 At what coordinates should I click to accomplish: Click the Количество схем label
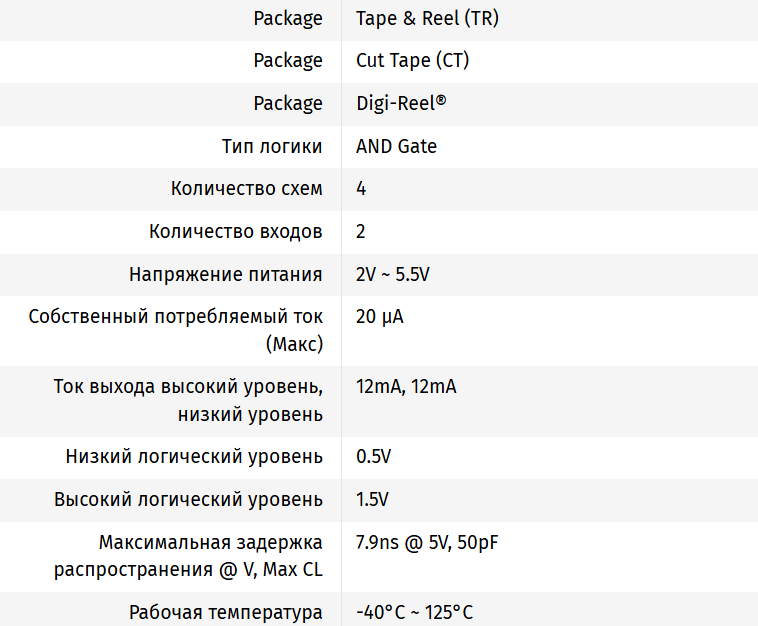(246, 189)
